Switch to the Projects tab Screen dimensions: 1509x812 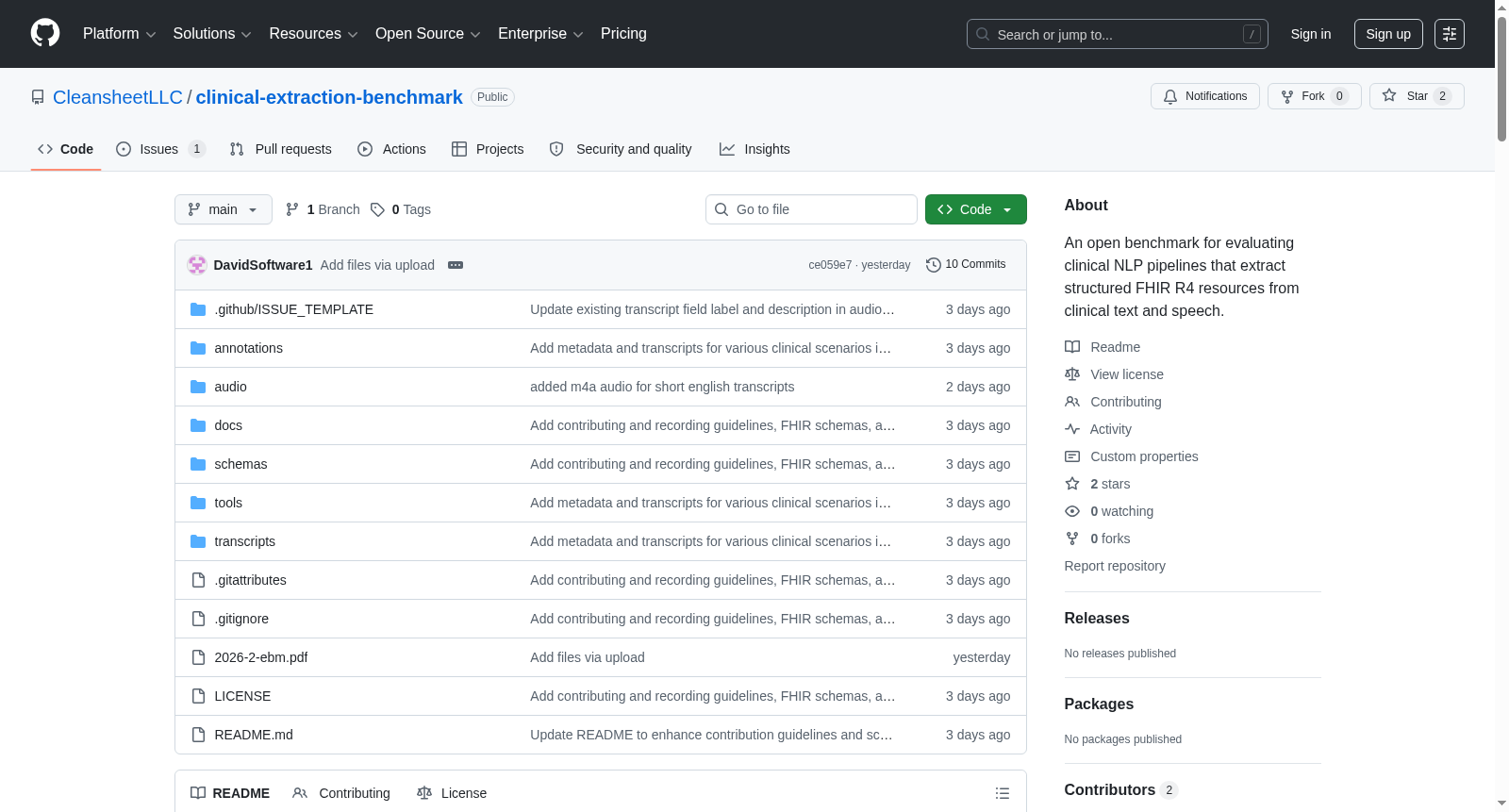488,149
